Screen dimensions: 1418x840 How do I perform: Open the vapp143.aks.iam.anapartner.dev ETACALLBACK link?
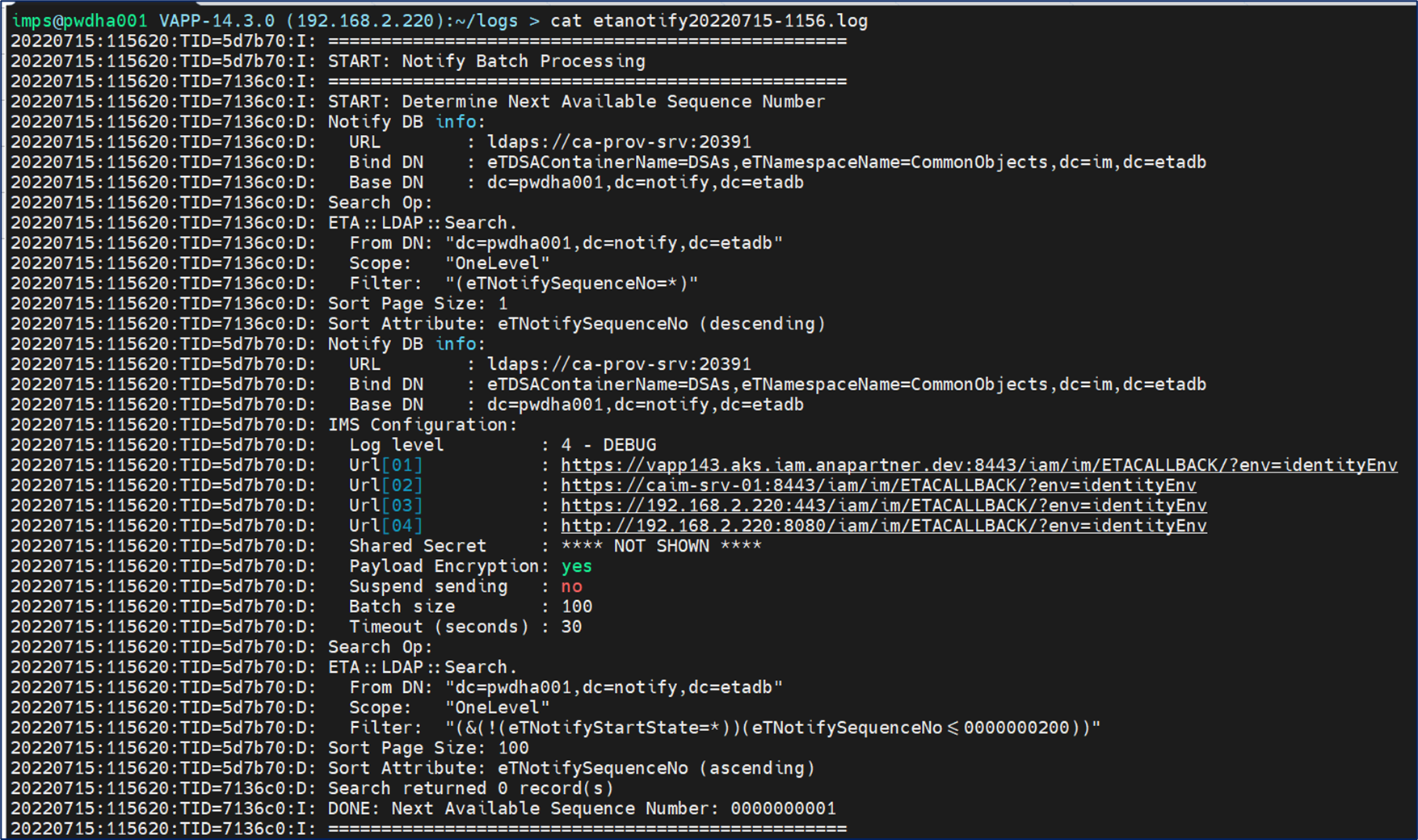pos(978,465)
